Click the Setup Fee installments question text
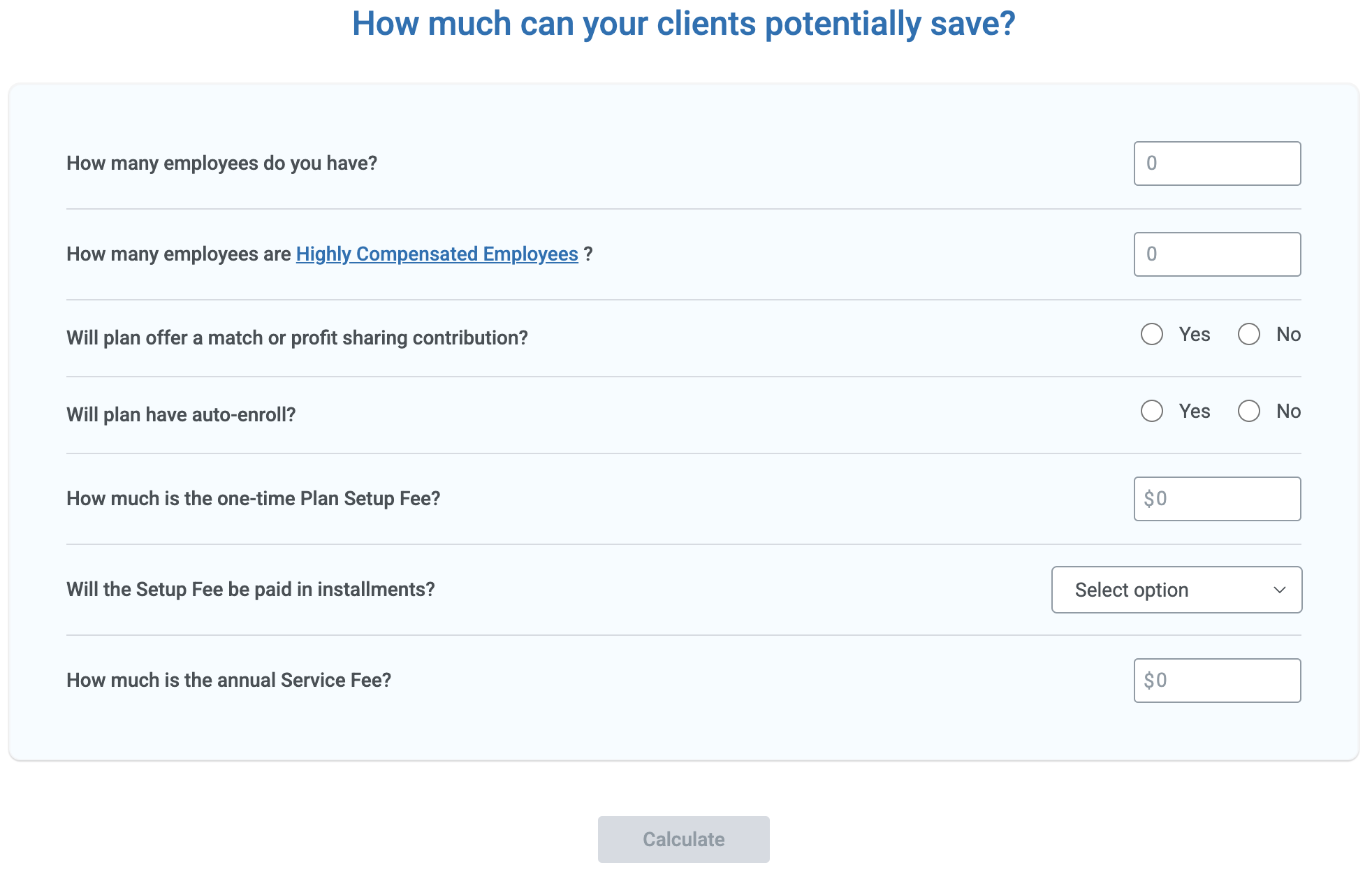 tap(250, 589)
